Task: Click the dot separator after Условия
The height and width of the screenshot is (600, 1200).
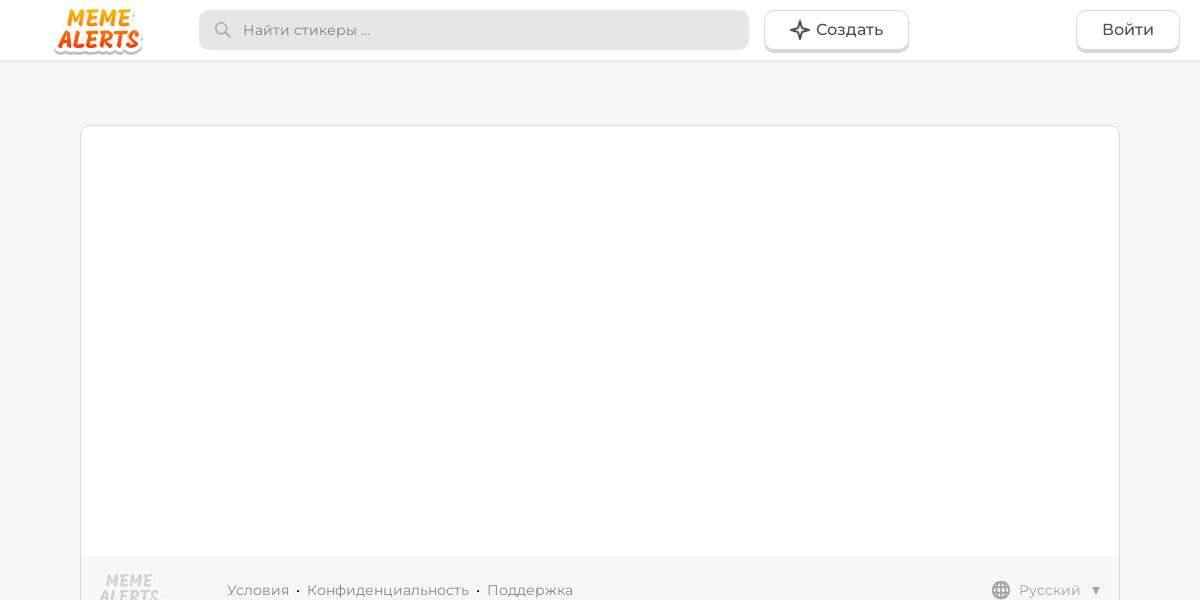Action: point(298,591)
